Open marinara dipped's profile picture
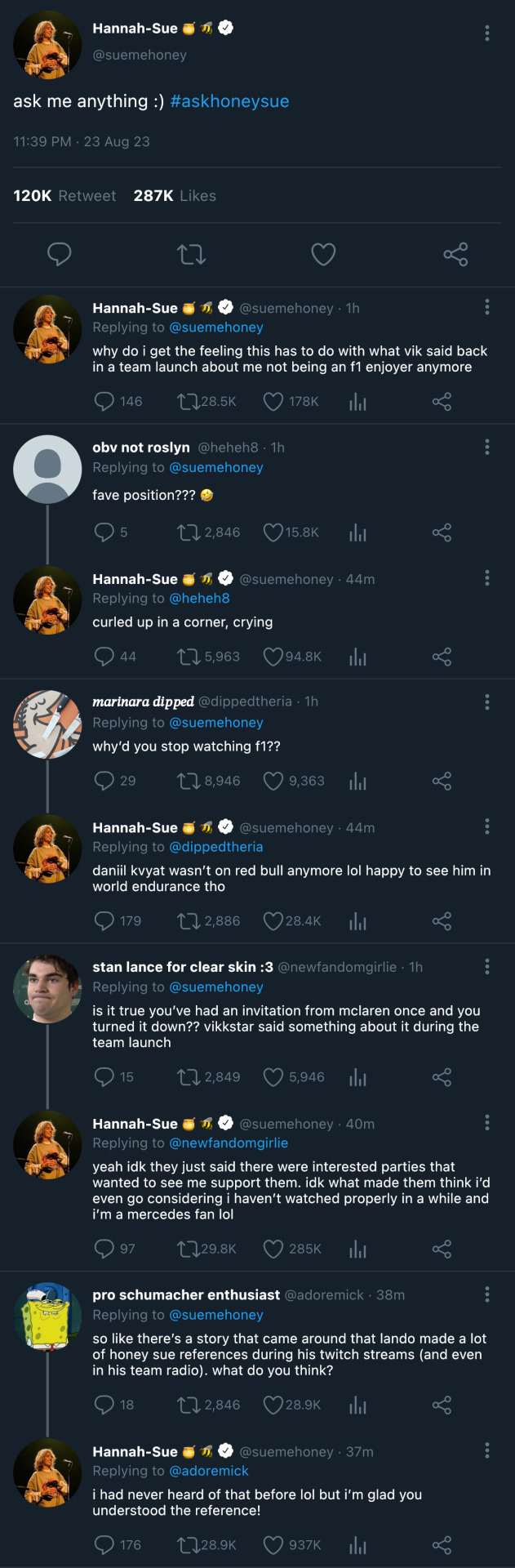 point(47,724)
